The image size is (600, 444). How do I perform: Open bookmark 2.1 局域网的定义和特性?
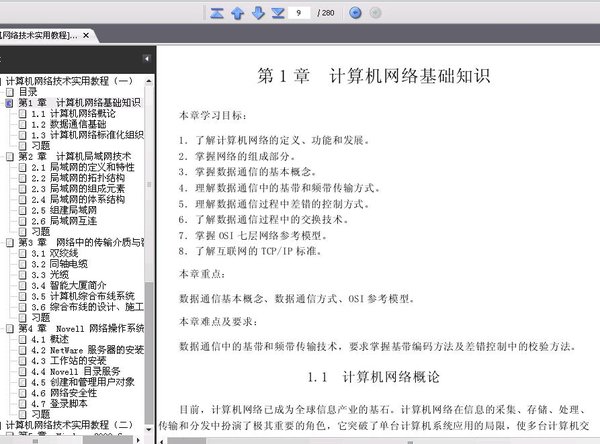[83, 167]
